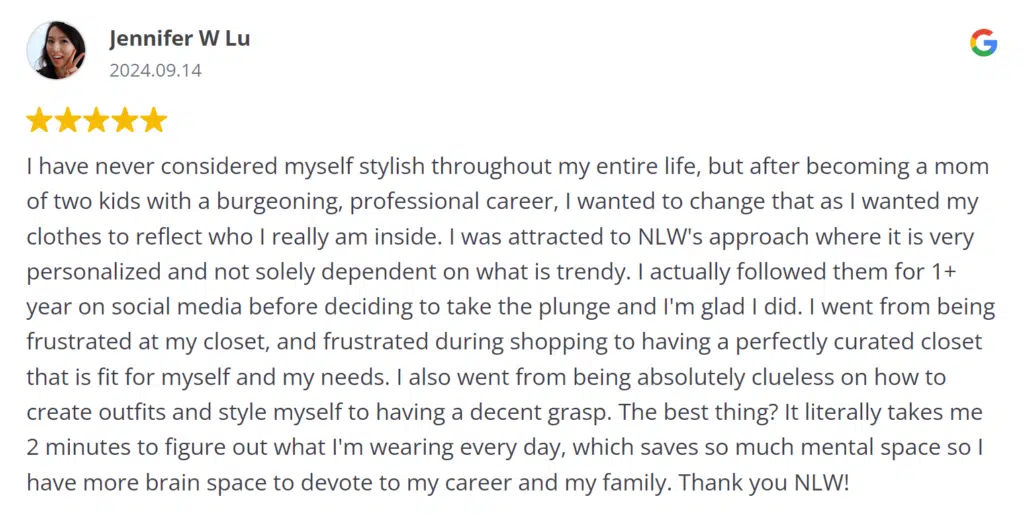Click the review date 2024.09.14
The width and height of the screenshot is (1024, 518).
[x=155, y=71]
